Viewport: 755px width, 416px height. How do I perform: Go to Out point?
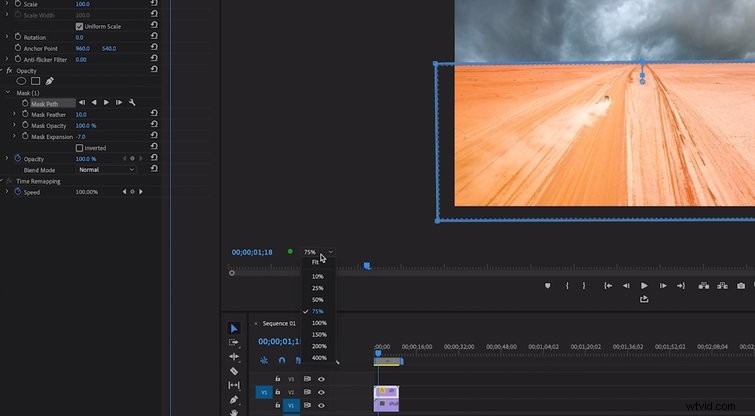681,286
